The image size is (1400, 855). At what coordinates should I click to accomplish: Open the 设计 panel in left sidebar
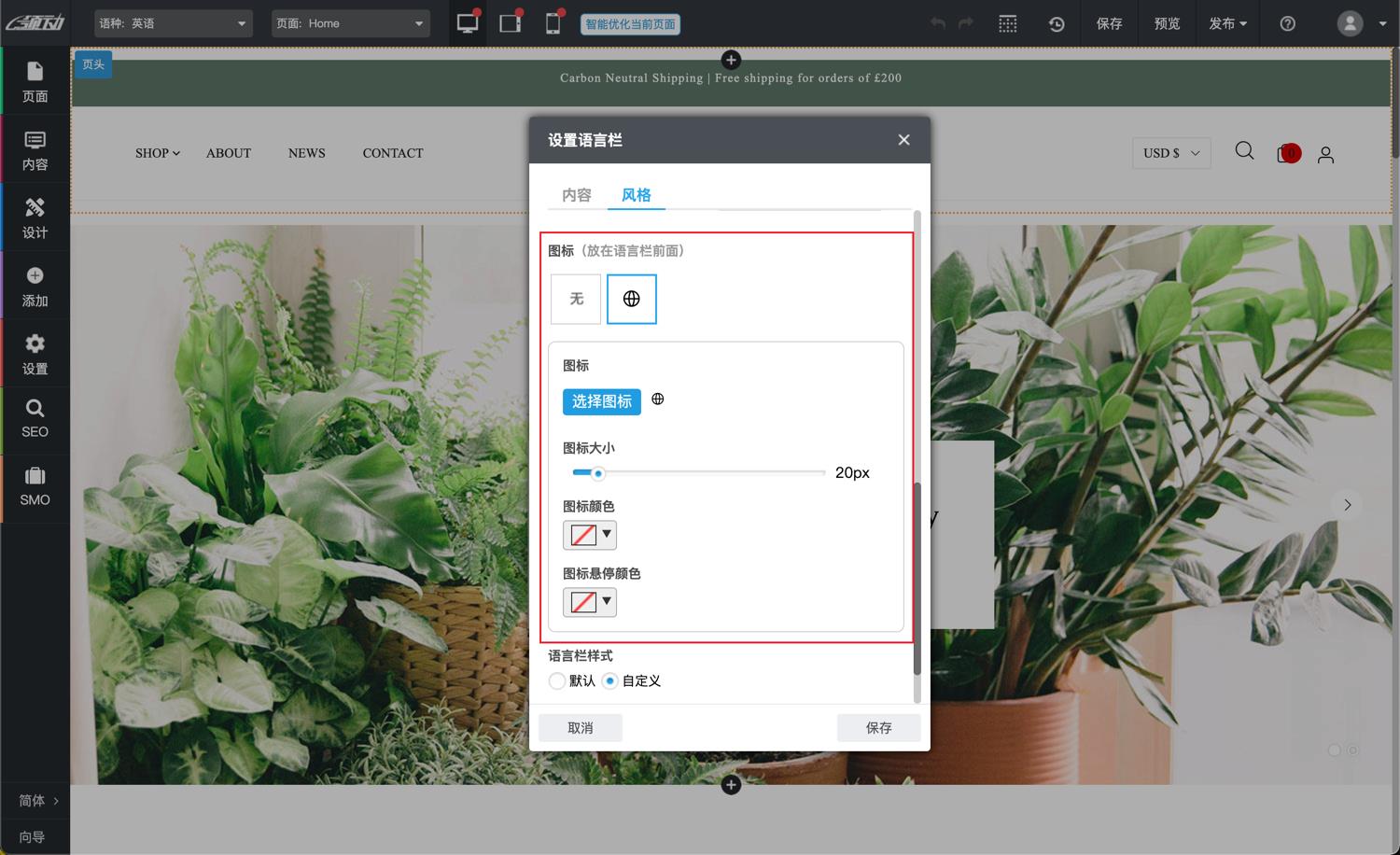click(35, 217)
